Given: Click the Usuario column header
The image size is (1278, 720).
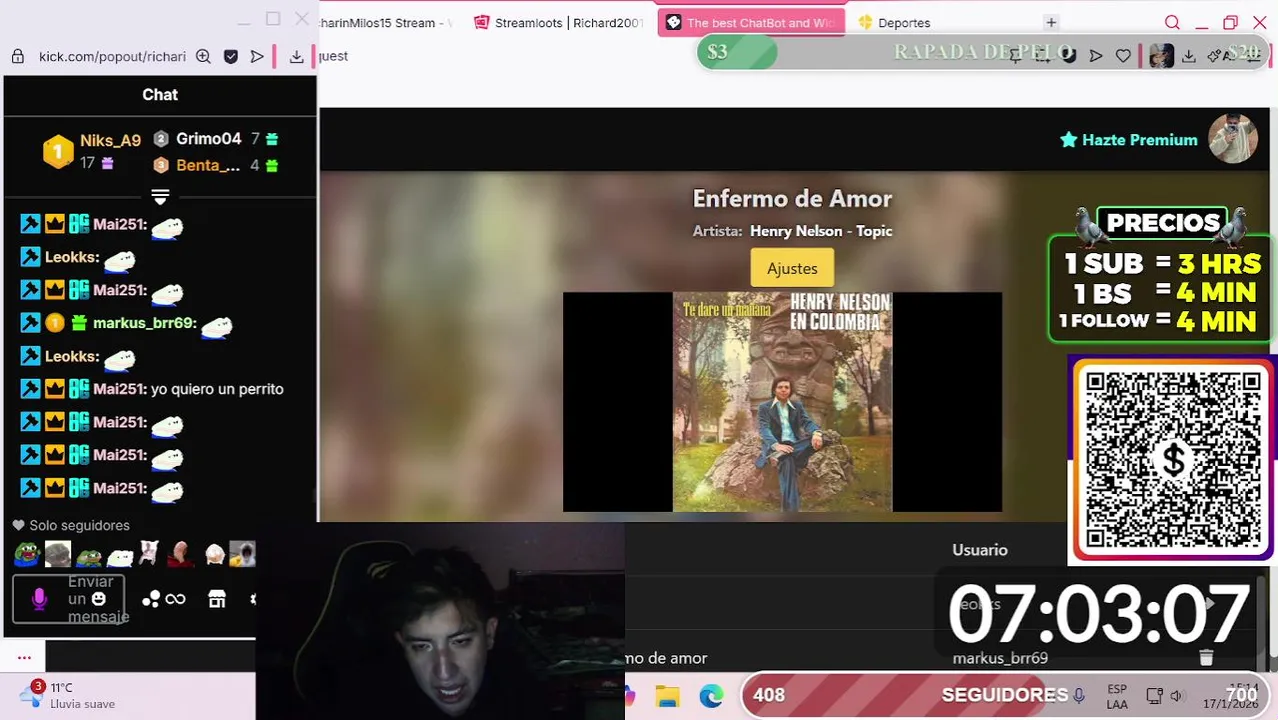Looking at the screenshot, I should (980, 550).
